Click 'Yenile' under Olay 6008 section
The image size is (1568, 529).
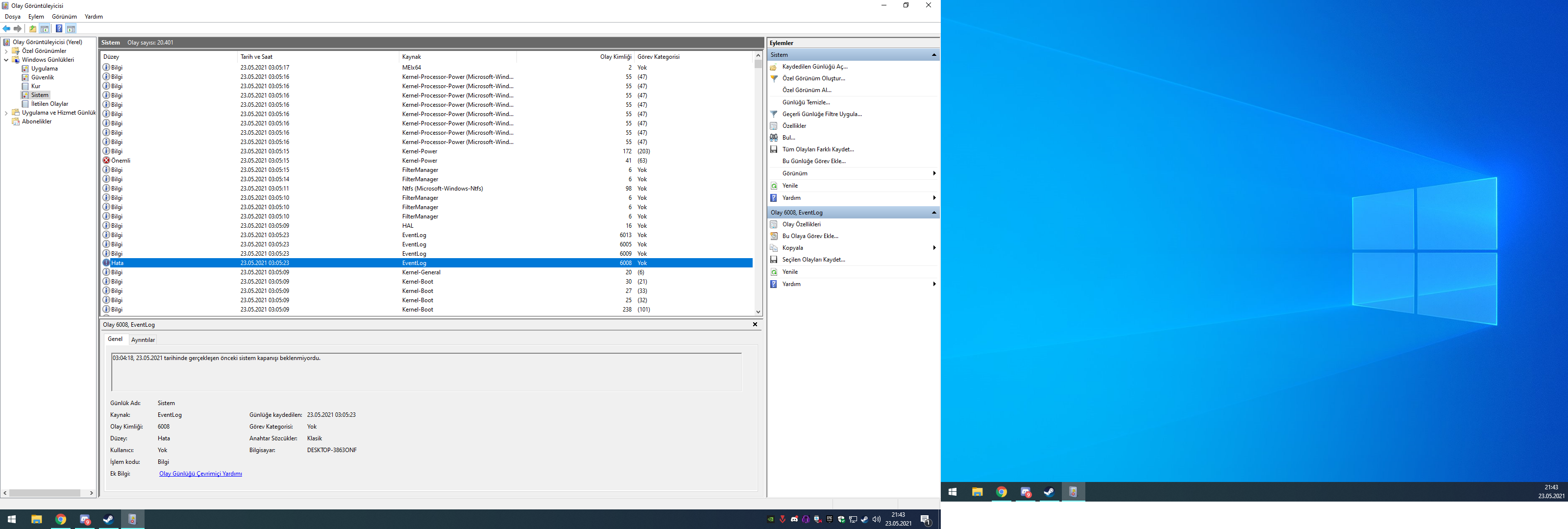[789, 272]
